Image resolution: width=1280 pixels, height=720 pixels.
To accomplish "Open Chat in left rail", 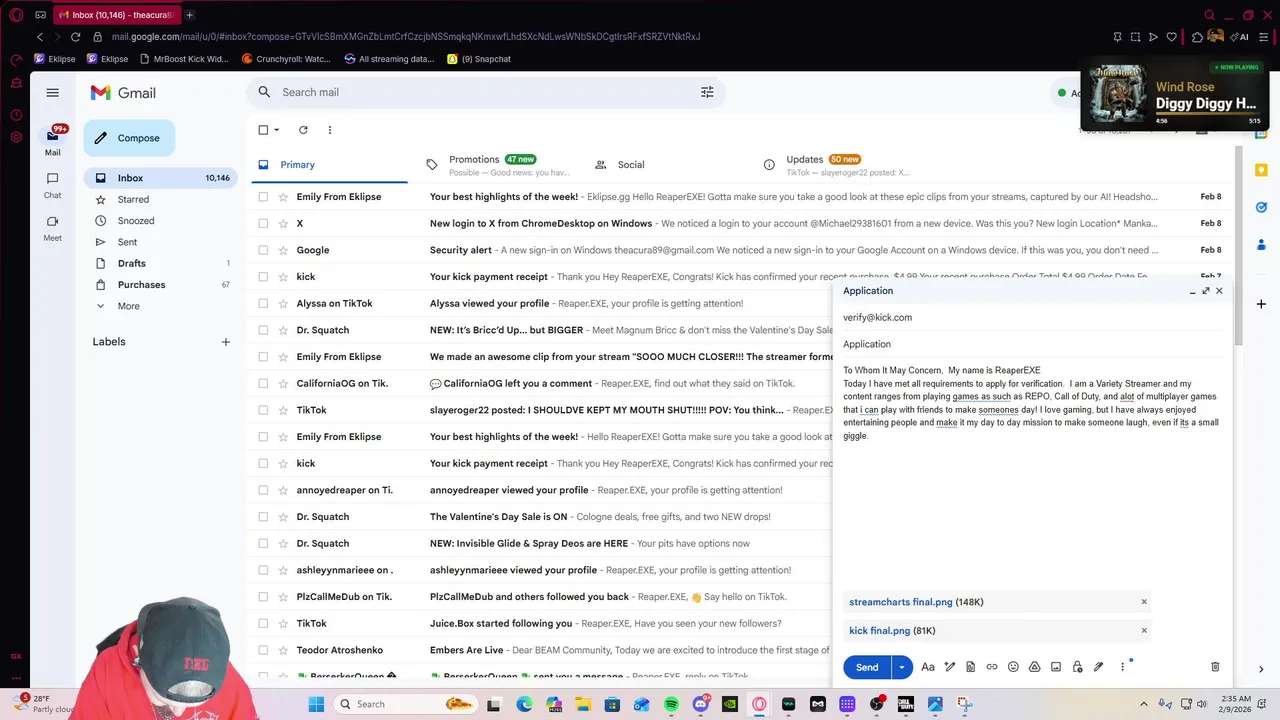I will [52, 185].
